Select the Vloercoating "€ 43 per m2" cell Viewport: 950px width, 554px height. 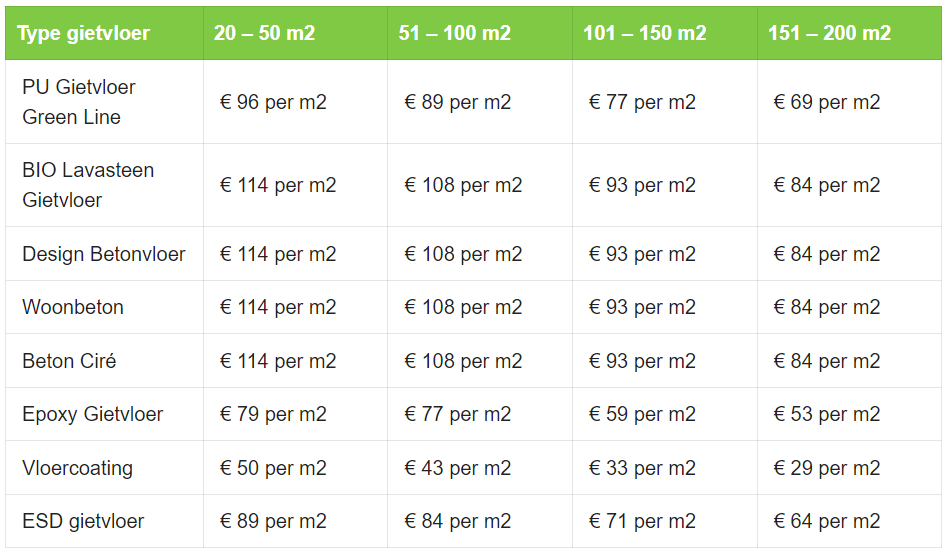(458, 468)
